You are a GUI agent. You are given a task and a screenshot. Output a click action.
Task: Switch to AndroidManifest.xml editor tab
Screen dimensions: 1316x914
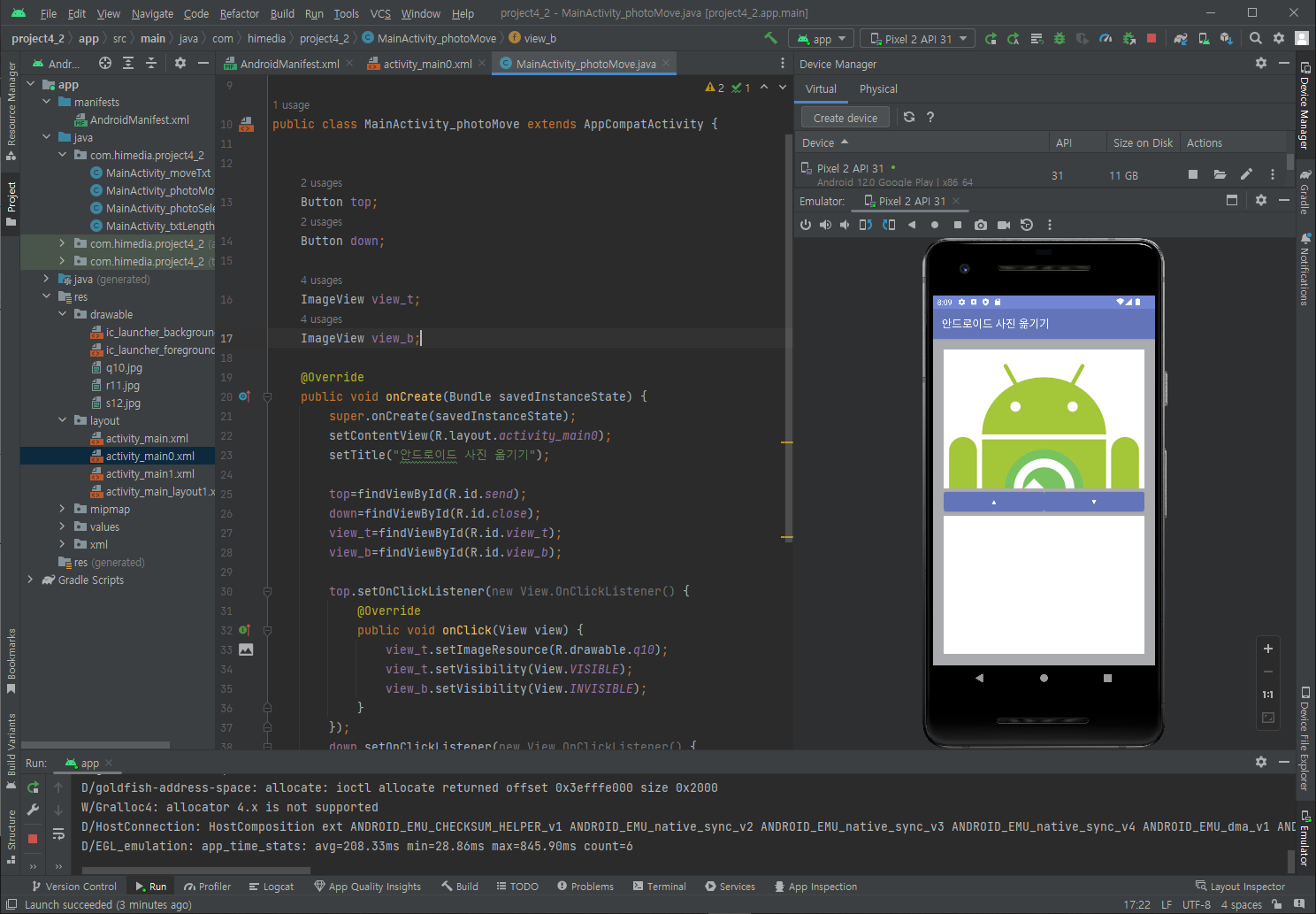pyautogui.click(x=289, y=64)
